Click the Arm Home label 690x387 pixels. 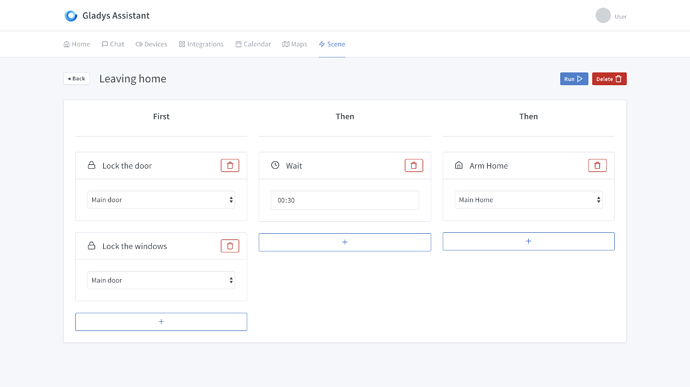coord(488,166)
